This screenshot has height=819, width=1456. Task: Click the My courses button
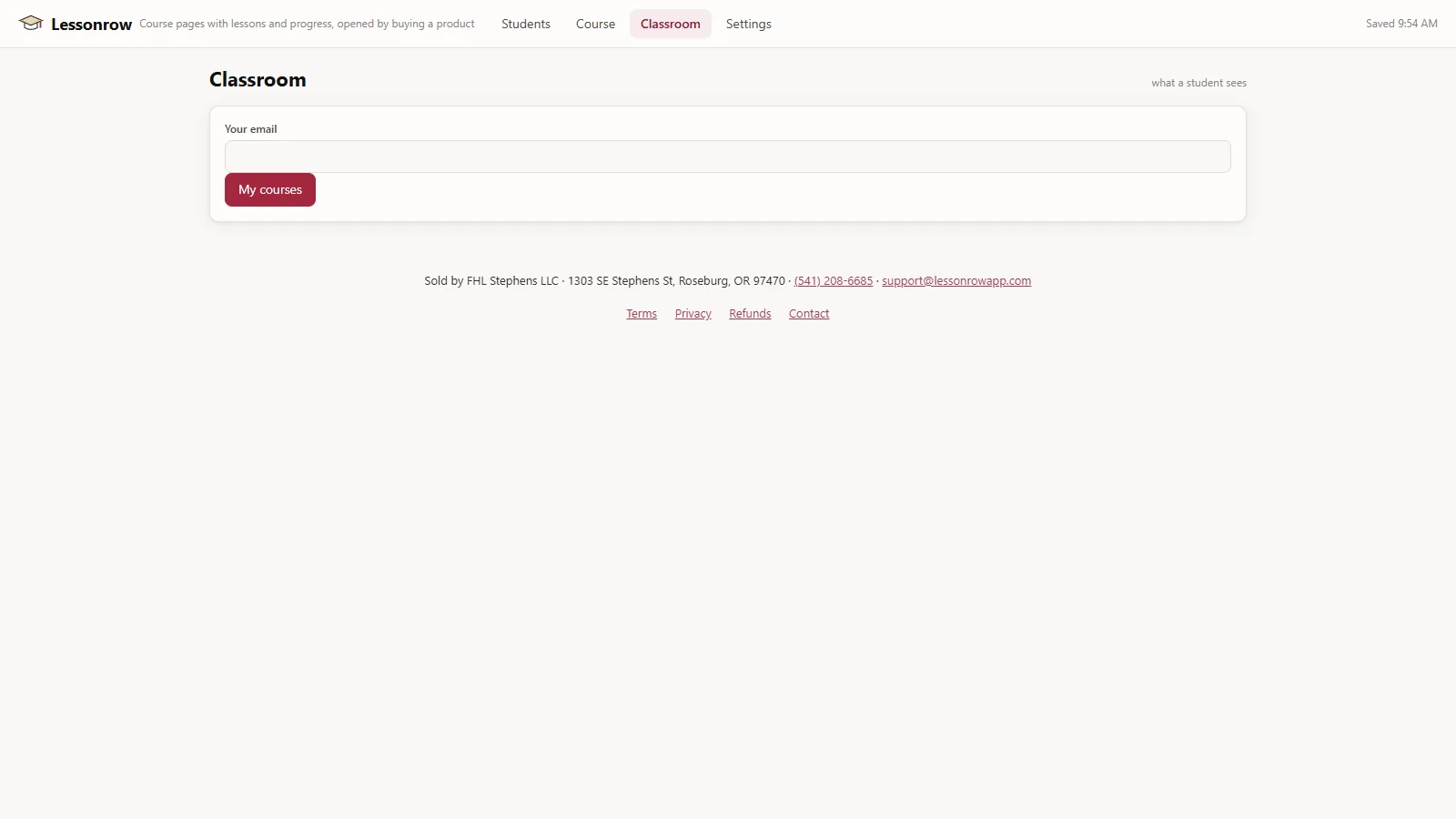[270, 189]
